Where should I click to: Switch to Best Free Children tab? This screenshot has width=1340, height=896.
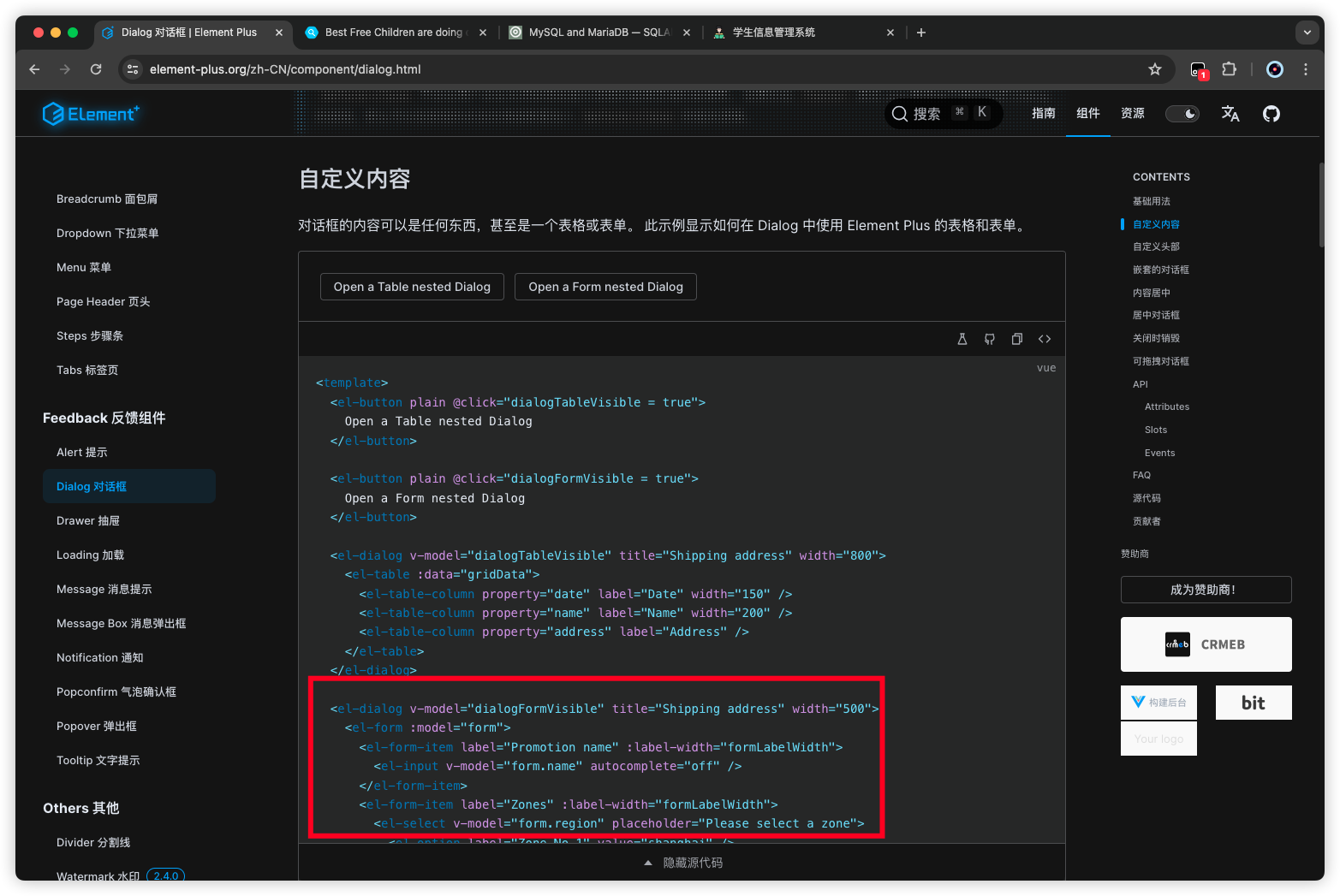point(394,33)
